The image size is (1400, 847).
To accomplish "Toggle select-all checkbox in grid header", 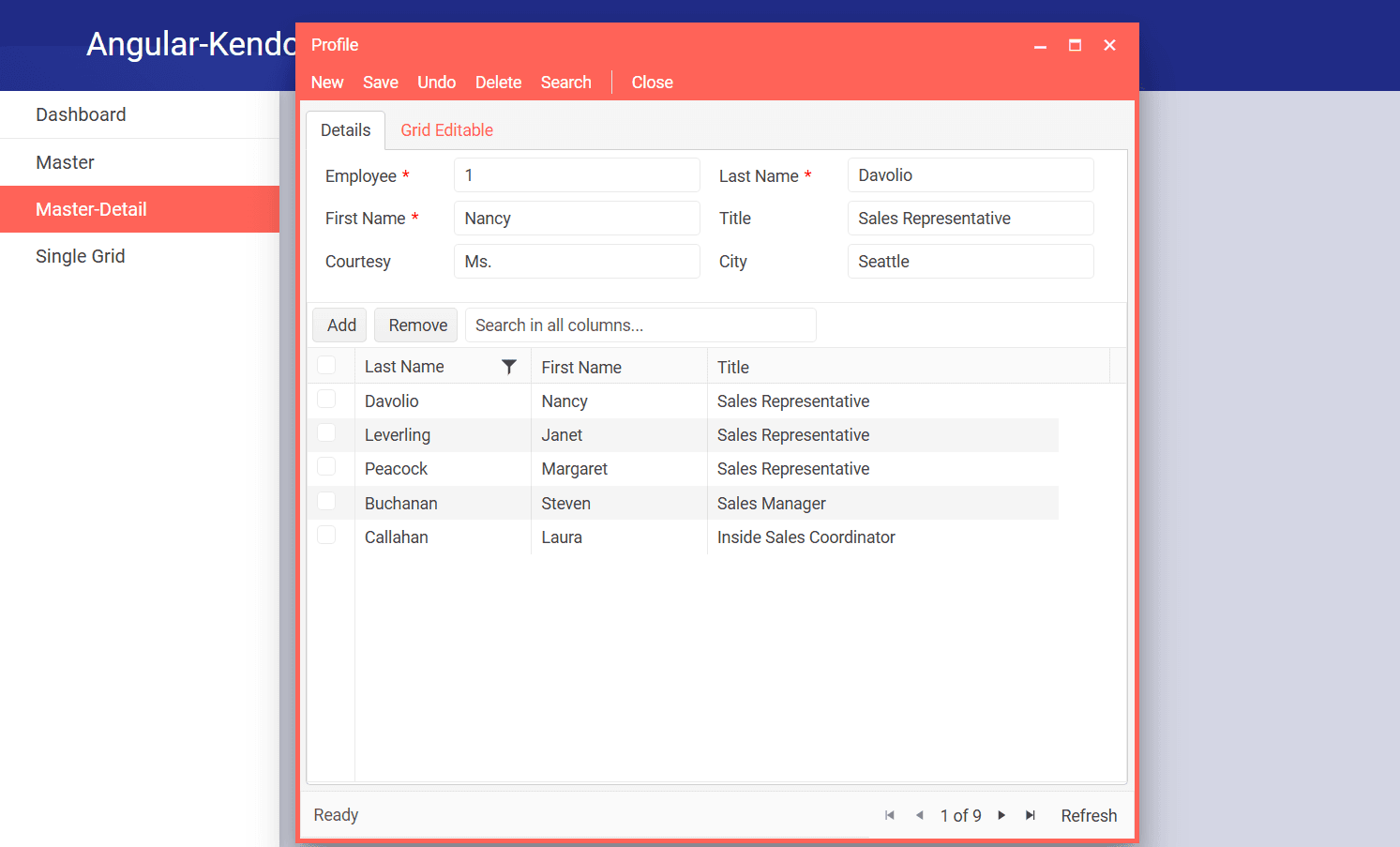I will click(326, 365).
